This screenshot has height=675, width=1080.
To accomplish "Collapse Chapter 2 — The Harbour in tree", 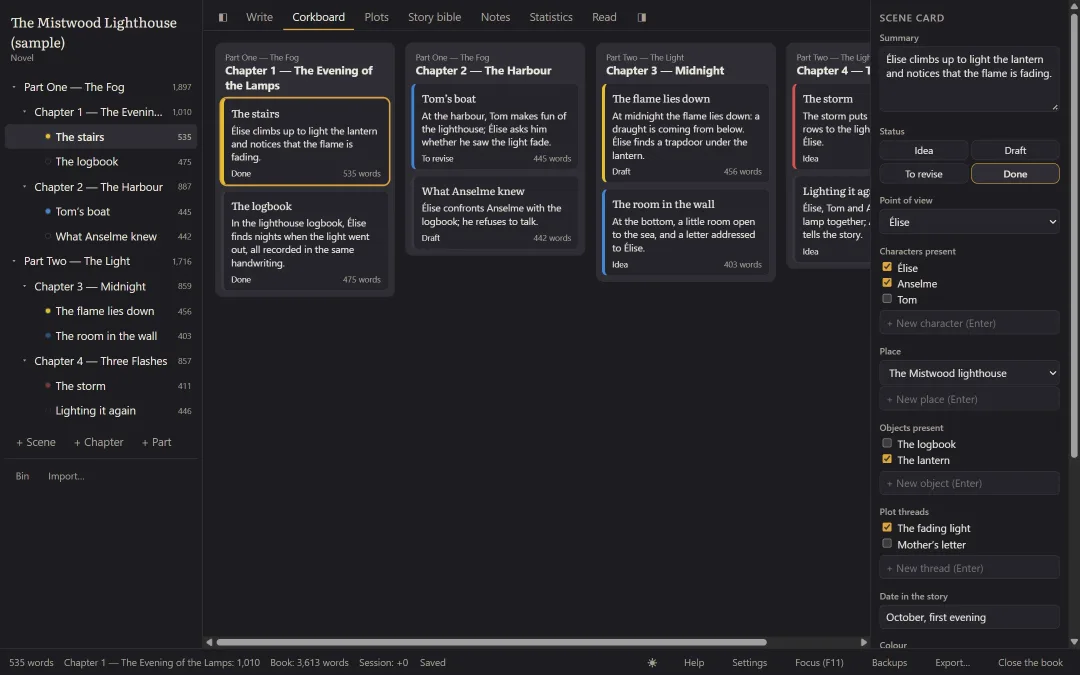I will coord(25,187).
